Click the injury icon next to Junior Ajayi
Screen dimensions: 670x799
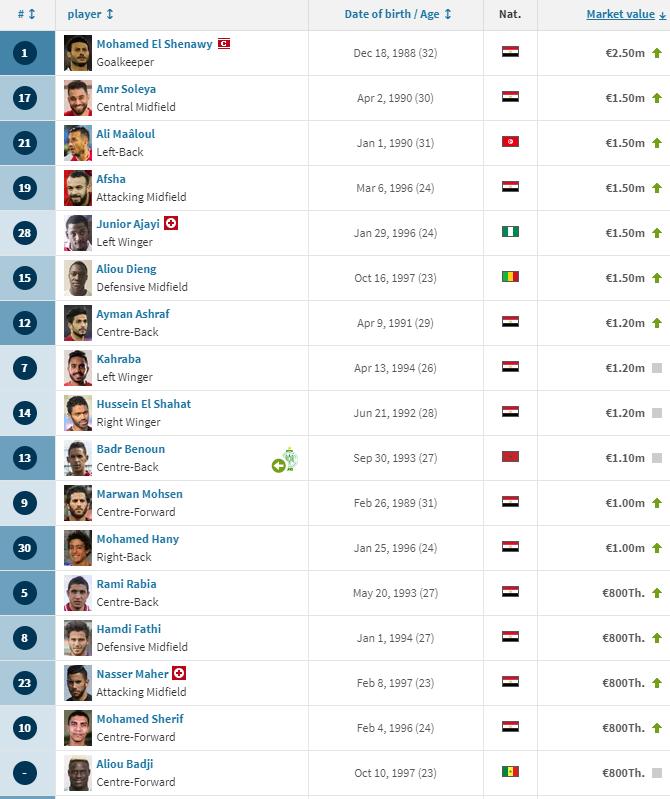[171, 224]
